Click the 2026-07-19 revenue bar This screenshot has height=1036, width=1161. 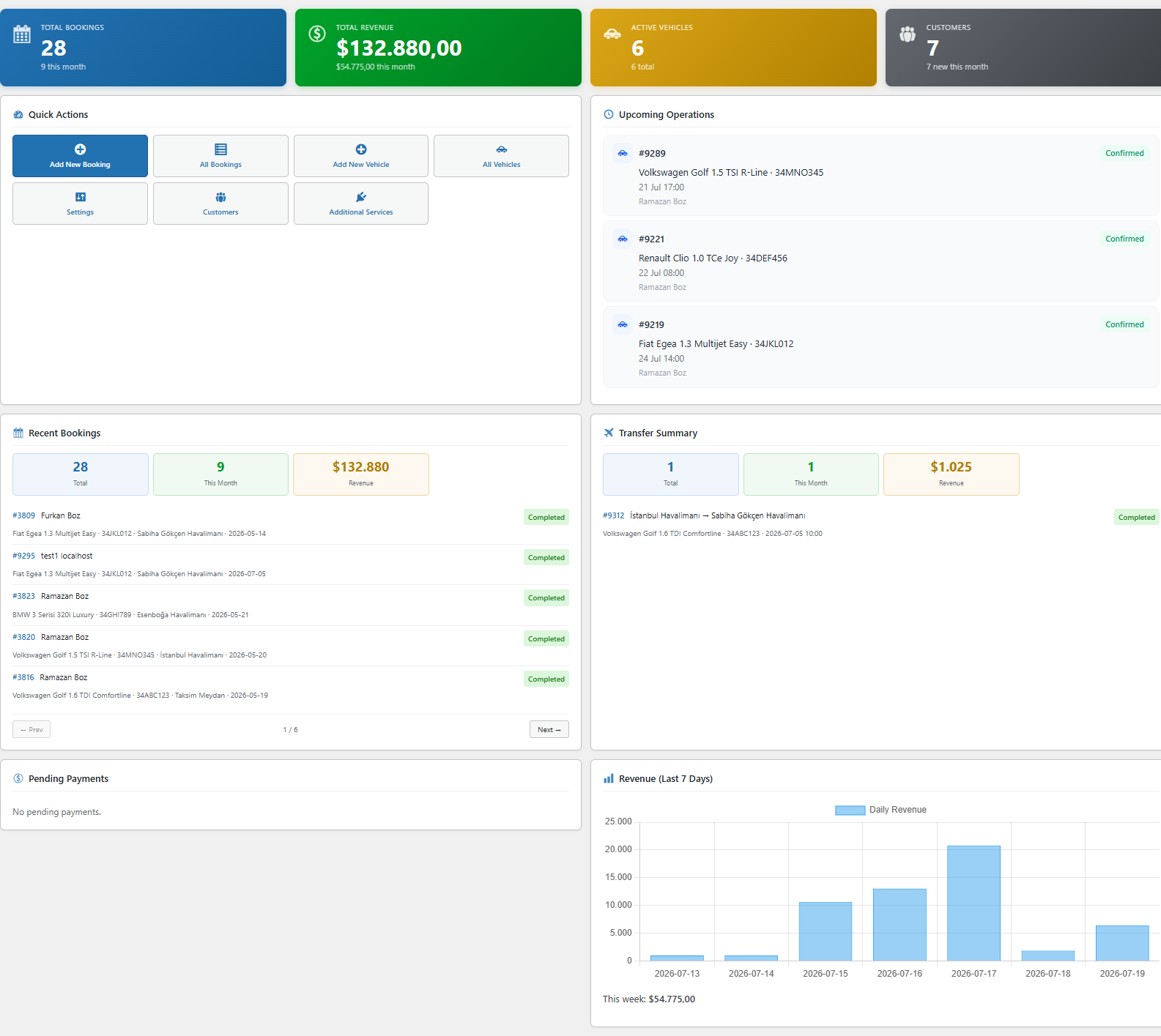pyautogui.click(x=1122, y=943)
